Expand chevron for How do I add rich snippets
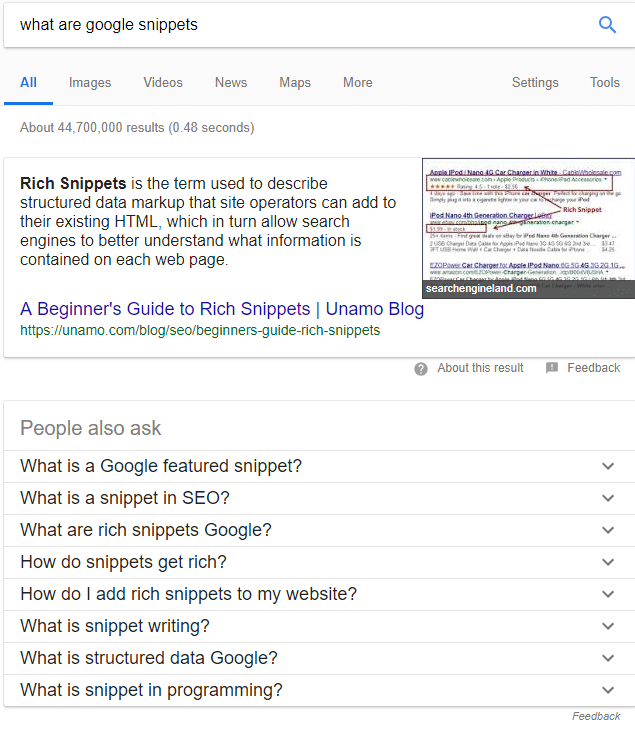 tap(608, 594)
